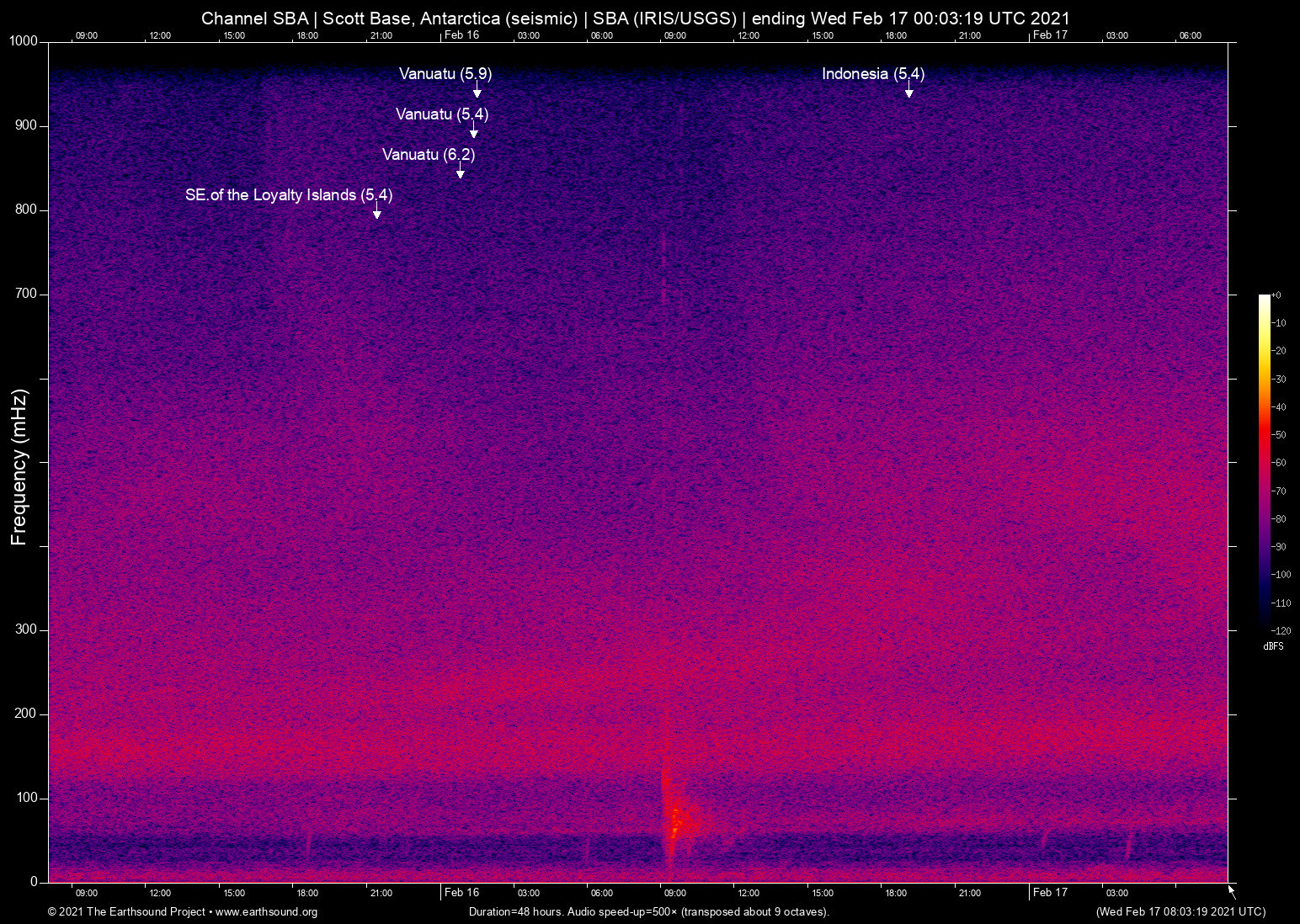This screenshot has width=1300, height=924.
Task: Click the 1000 tick on the frequency axis
Action: pyautogui.click(x=24, y=41)
